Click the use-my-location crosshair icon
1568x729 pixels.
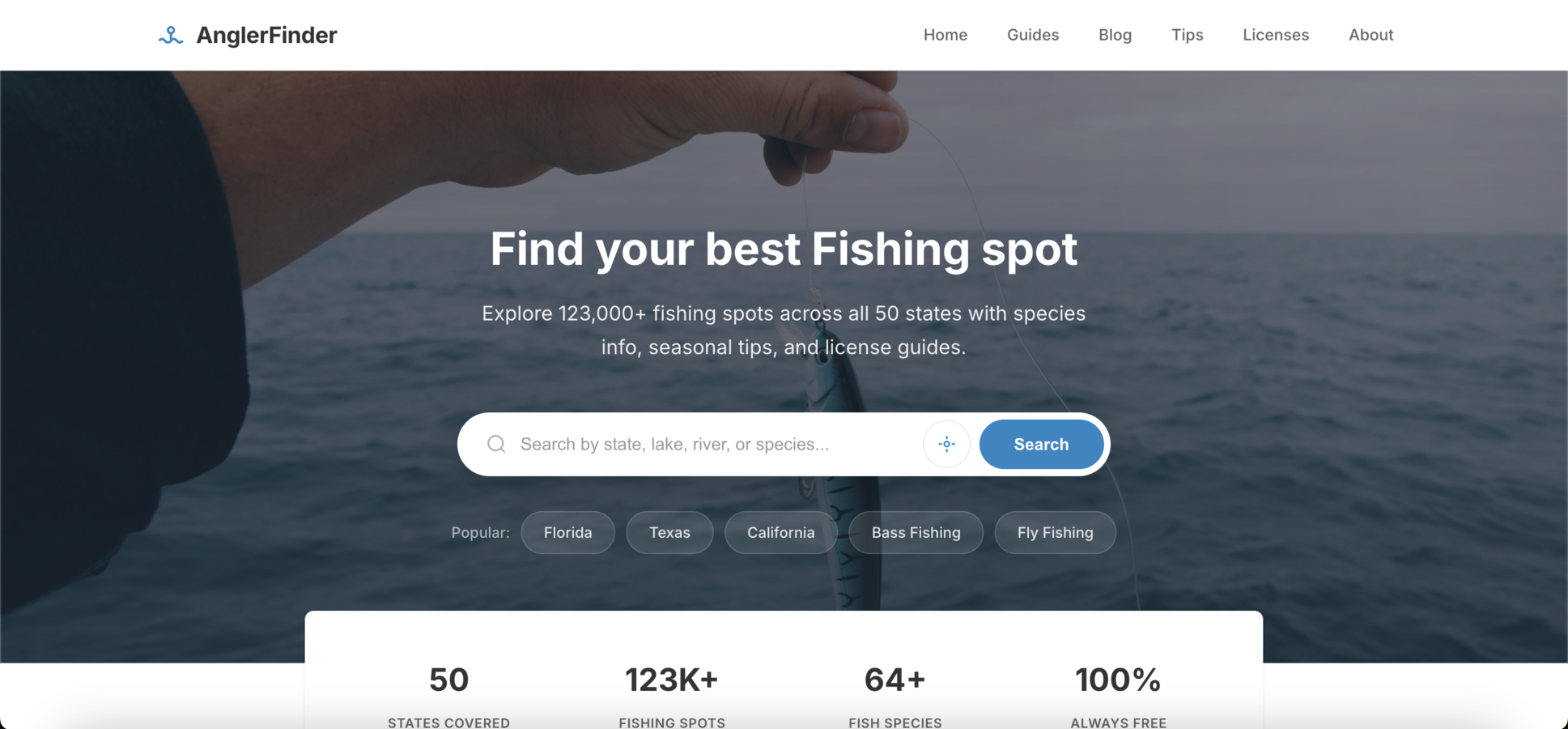coord(946,444)
